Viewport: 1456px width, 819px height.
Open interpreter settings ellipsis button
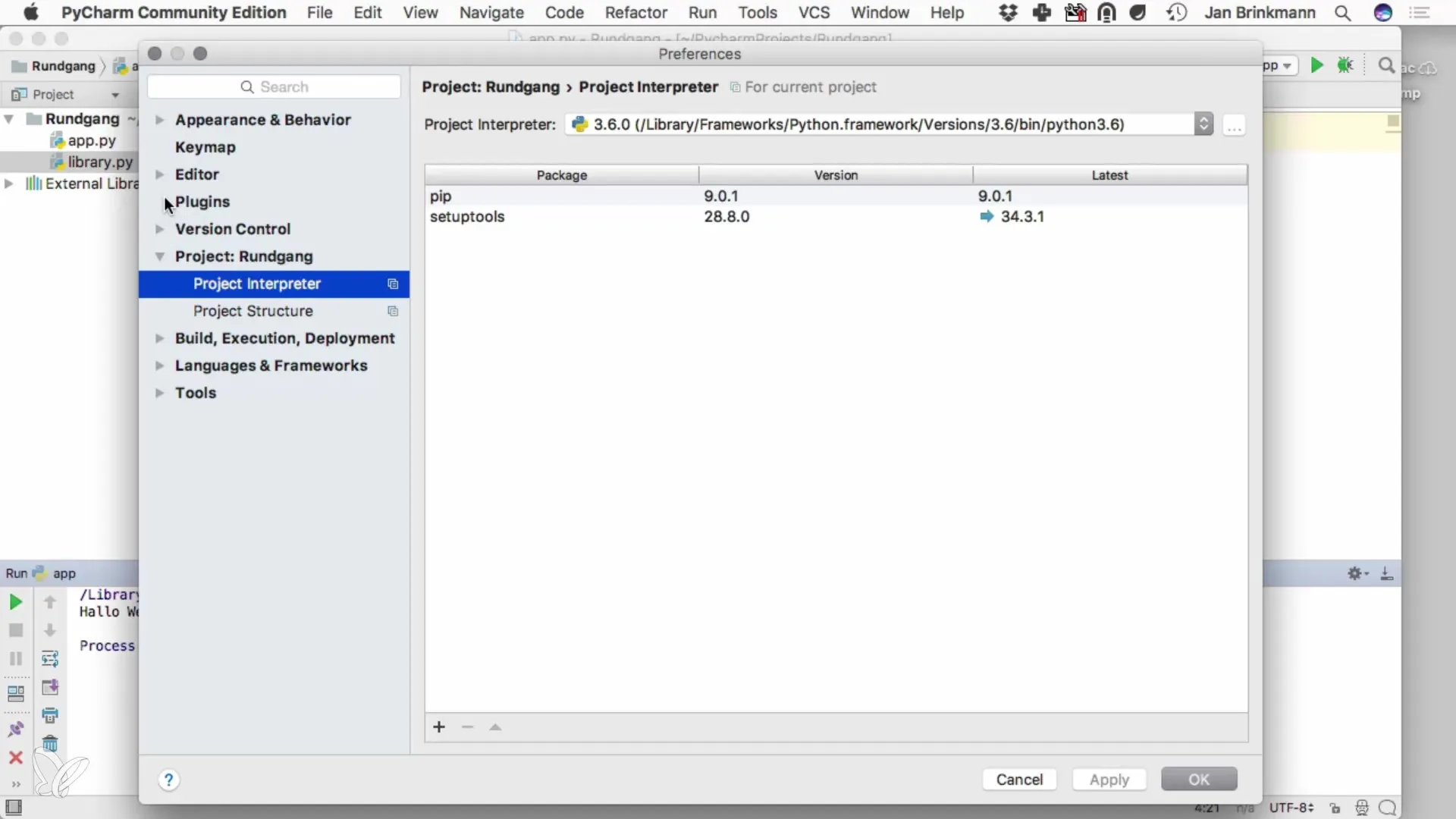(1234, 125)
